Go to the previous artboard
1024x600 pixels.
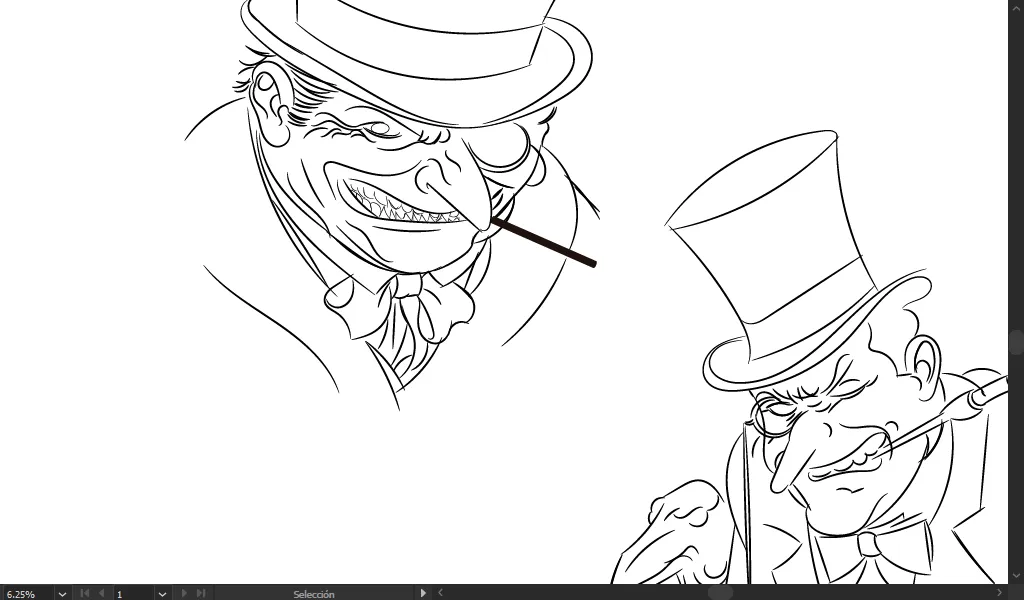coord(101,593)
